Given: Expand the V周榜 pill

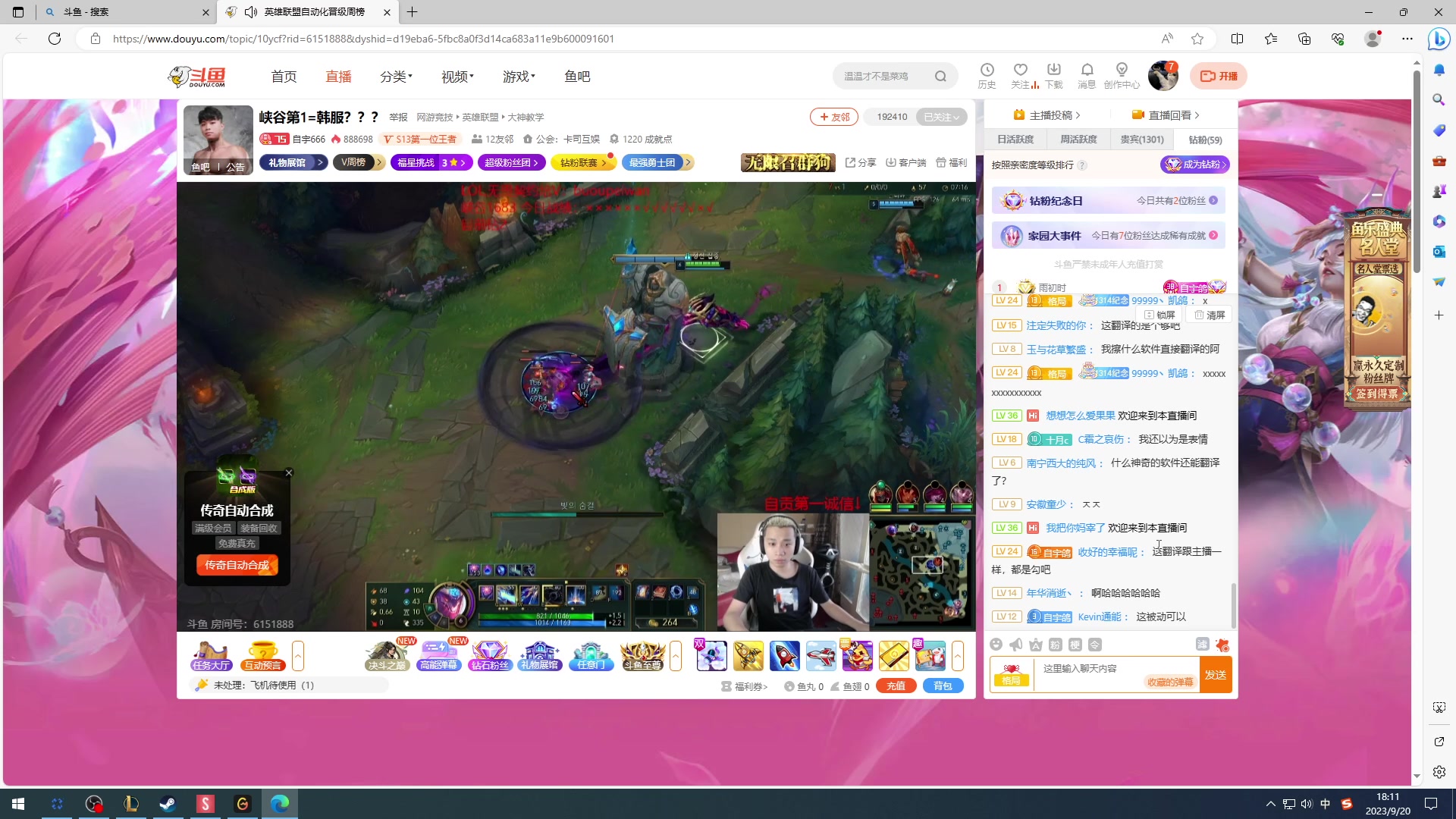Looking at the screenshot, I should 359,162.
